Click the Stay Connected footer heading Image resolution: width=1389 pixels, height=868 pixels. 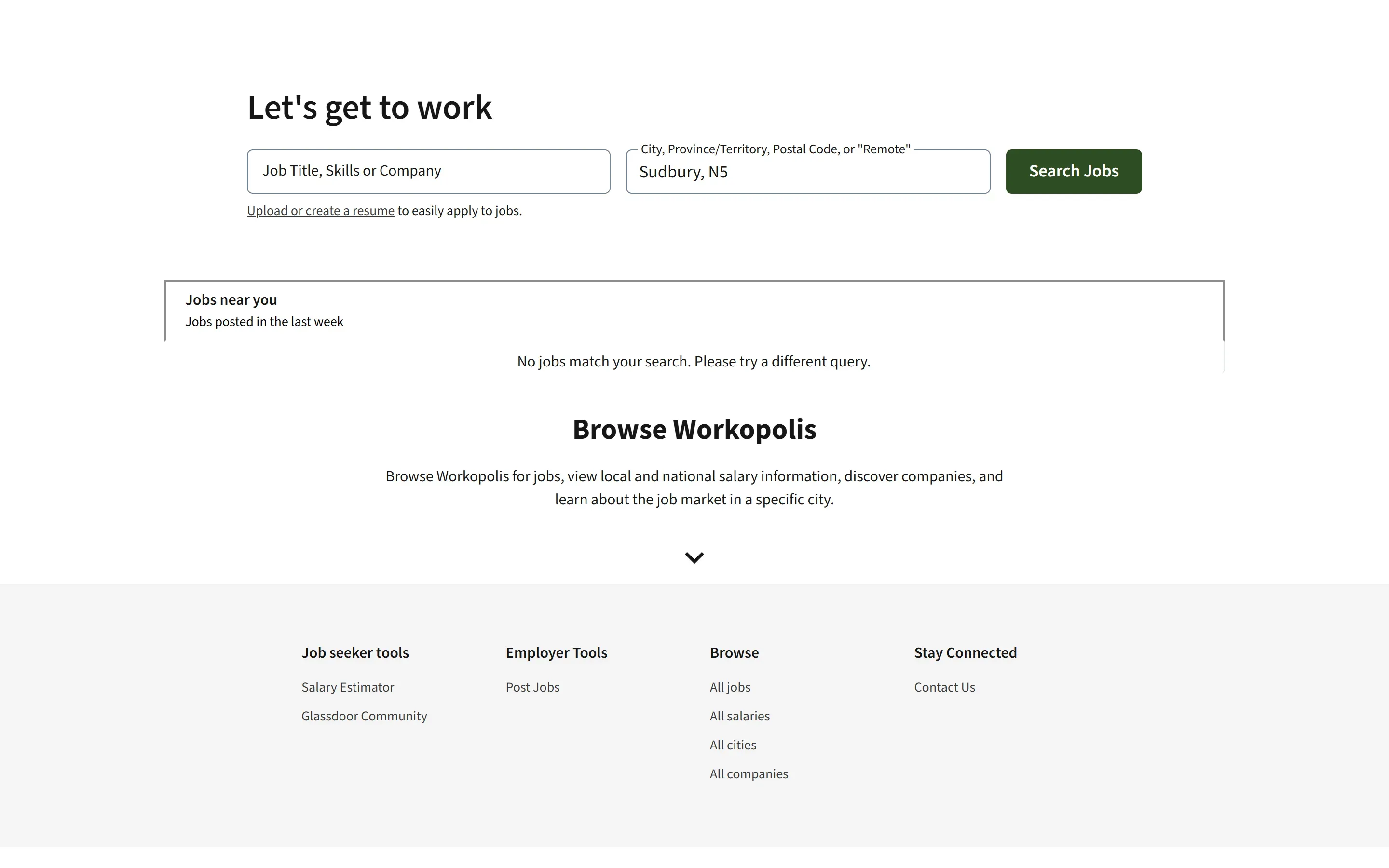pos(966,653)
